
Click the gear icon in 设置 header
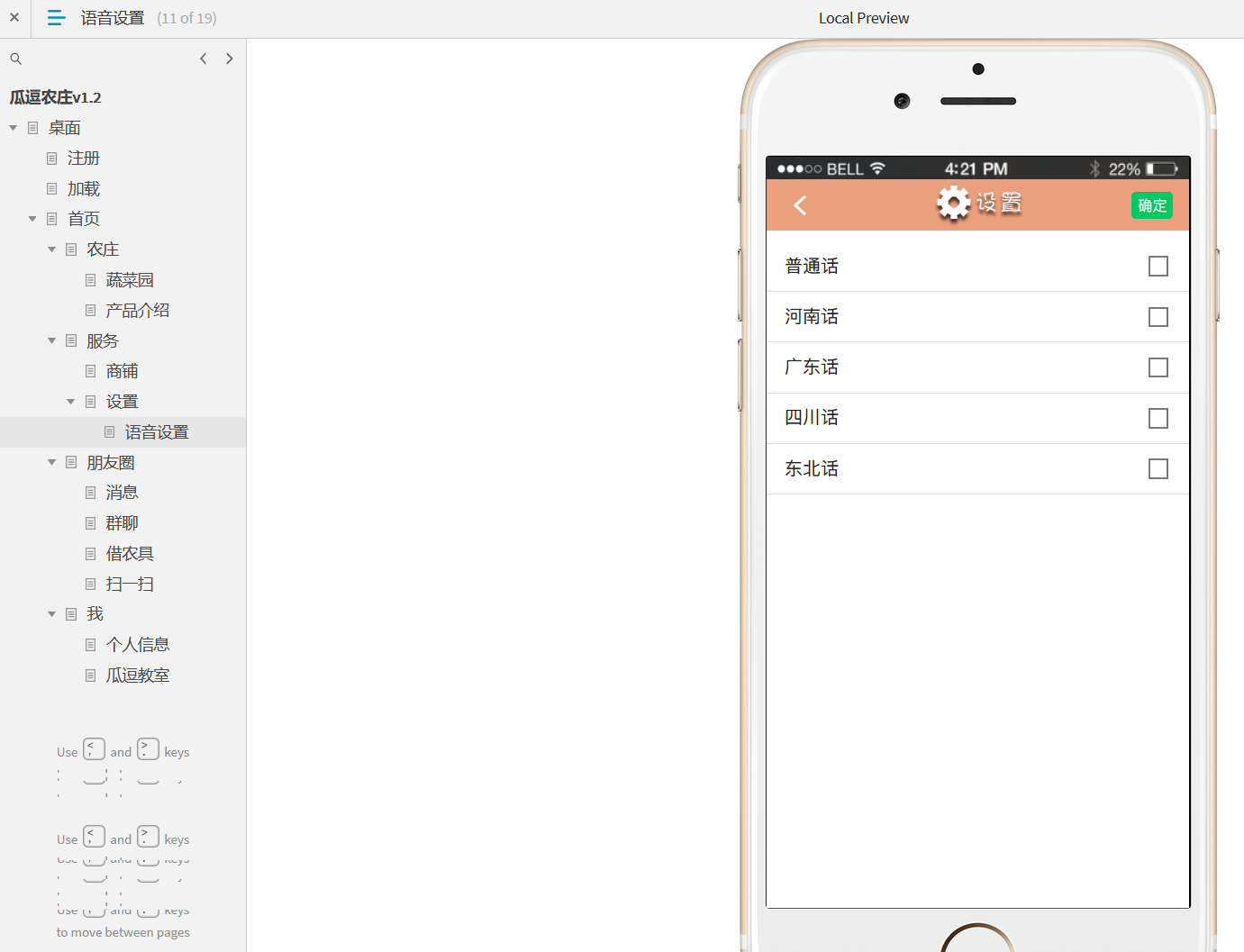coord(953,204)
